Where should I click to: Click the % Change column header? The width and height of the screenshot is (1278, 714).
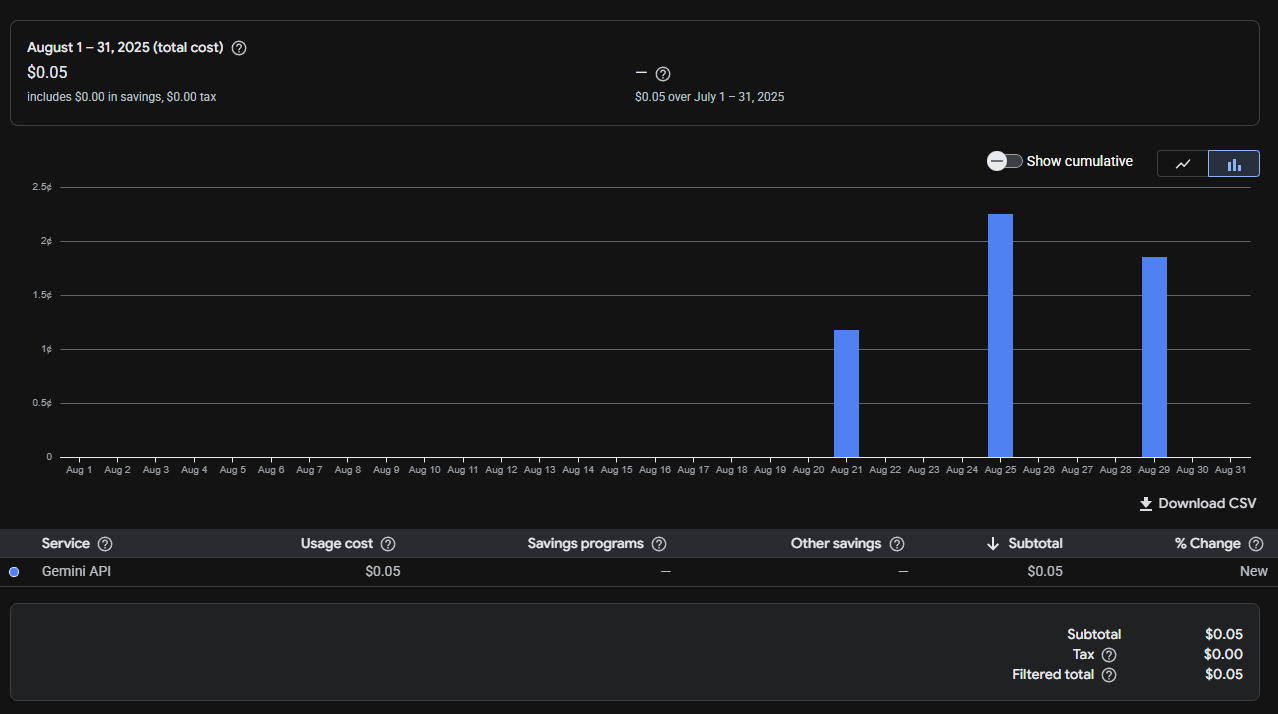[1208, 544]
